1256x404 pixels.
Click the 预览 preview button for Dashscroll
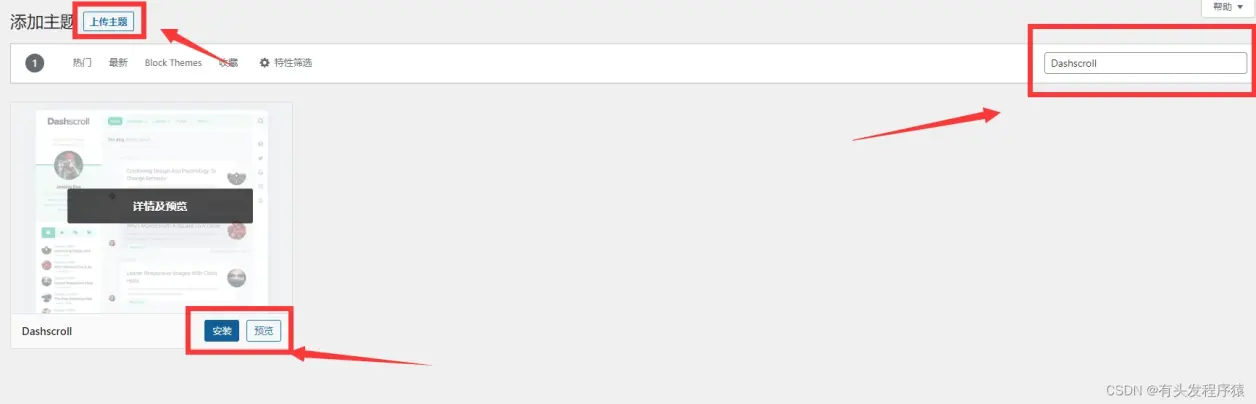coord(263,331)
